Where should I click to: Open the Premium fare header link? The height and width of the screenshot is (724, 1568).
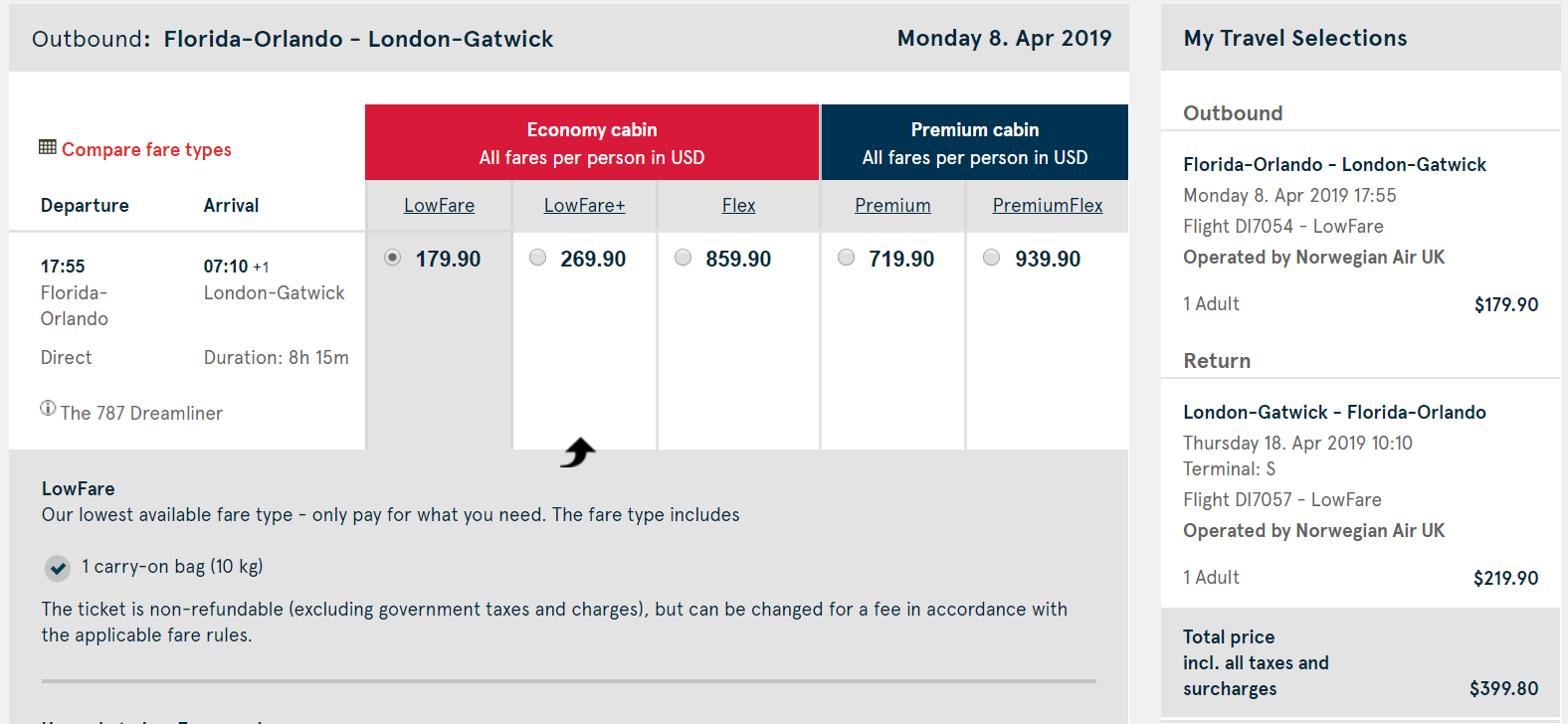tap(892, 206)
